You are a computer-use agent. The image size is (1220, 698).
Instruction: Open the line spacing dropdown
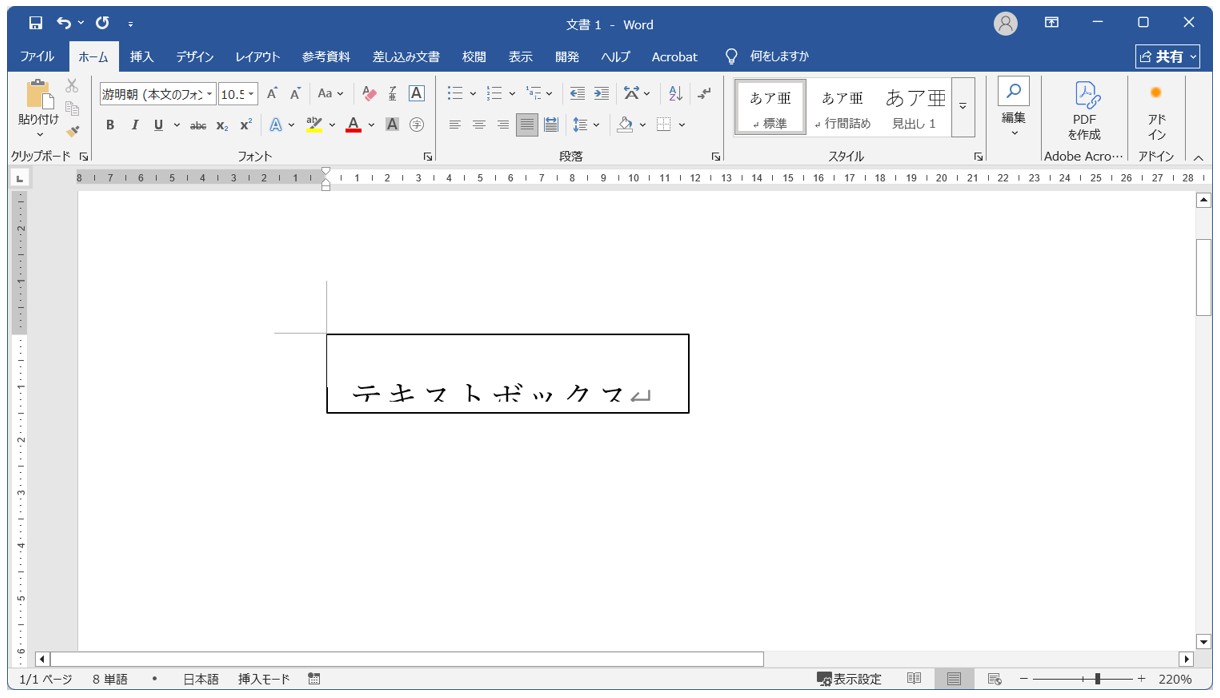click(585, 125)
